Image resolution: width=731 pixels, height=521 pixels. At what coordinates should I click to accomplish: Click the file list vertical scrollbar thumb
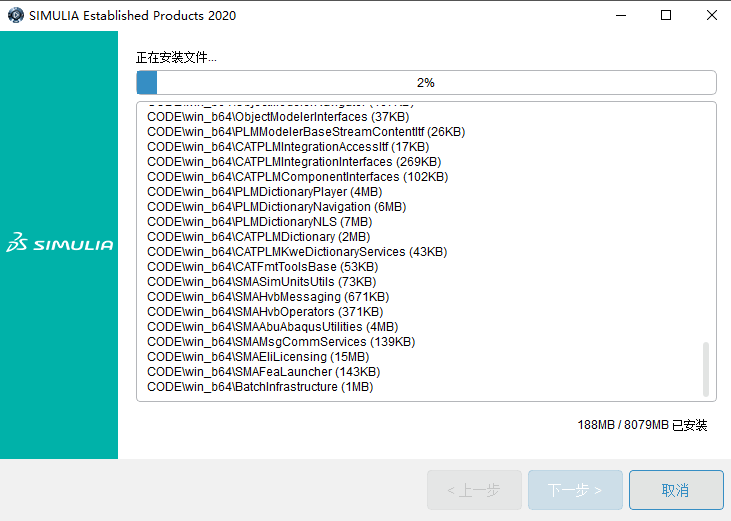(706, 370)
